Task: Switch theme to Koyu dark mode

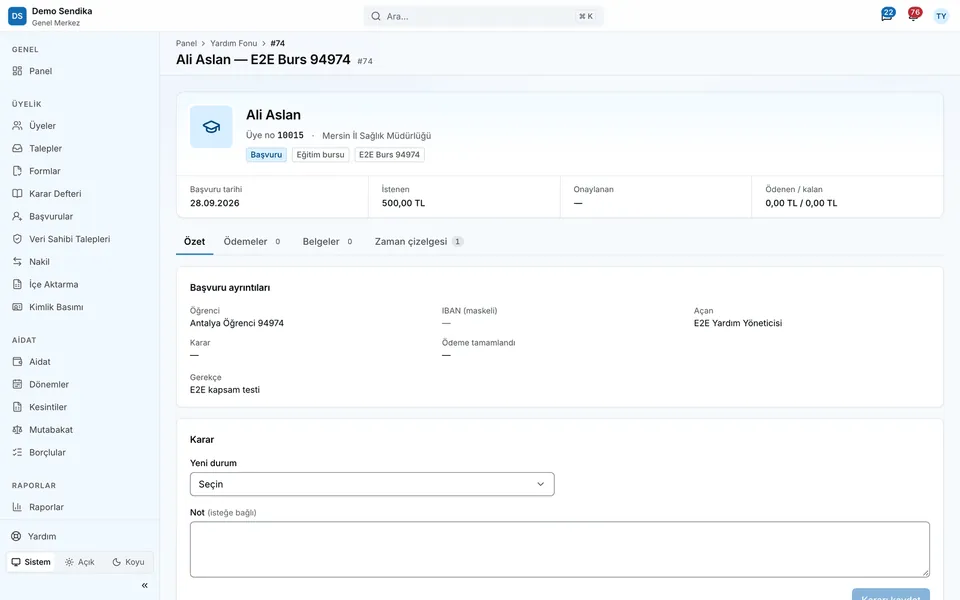Action: [x=129, y=562]
